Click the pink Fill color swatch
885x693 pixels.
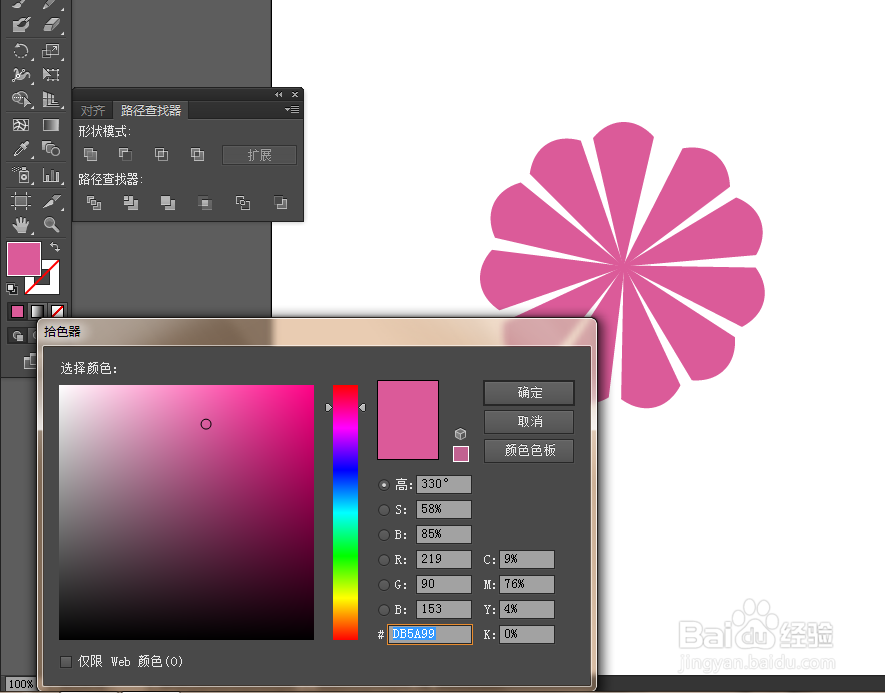(24, 259)
